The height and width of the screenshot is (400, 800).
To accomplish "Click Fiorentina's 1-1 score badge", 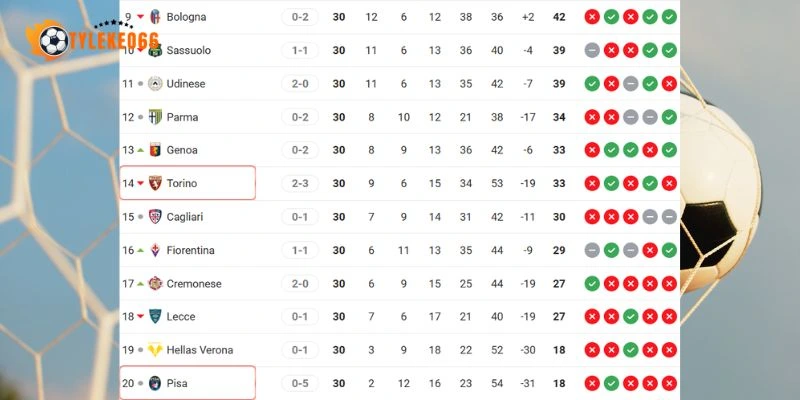I will (300, 250).
